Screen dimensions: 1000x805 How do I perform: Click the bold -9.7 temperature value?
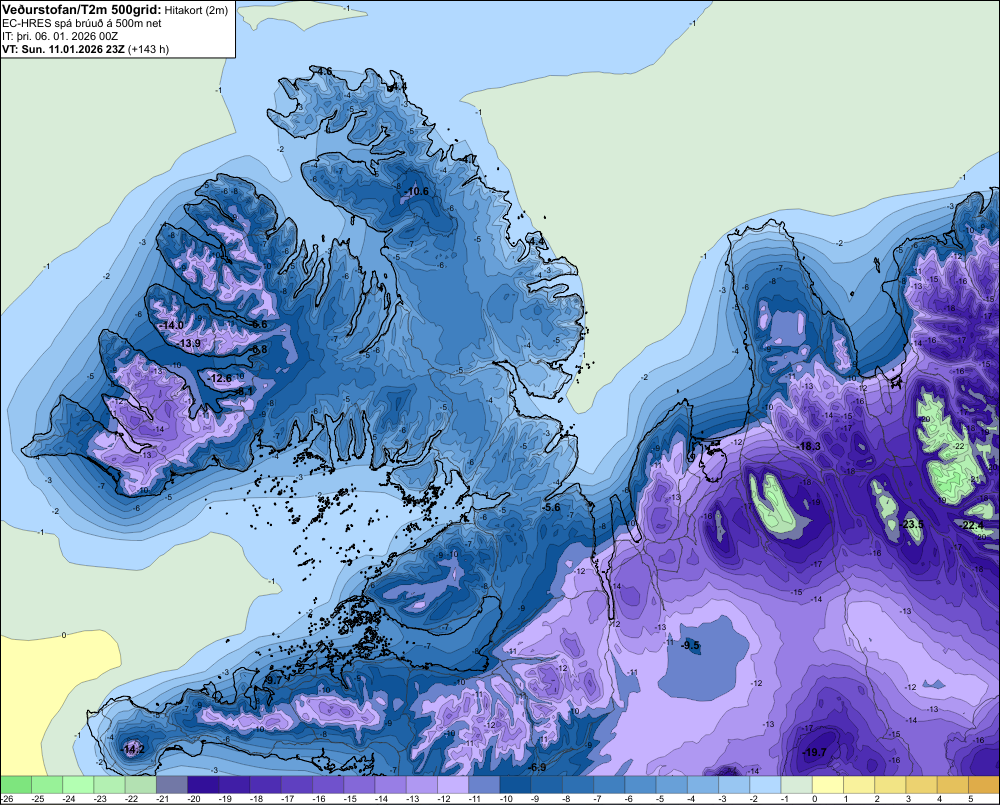pos(273,681)
